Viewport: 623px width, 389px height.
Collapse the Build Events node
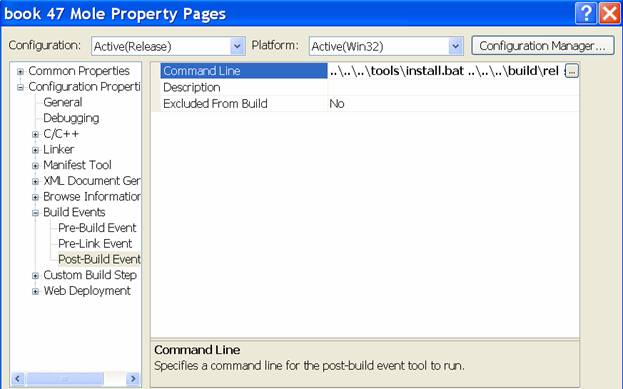coord(35,213)
